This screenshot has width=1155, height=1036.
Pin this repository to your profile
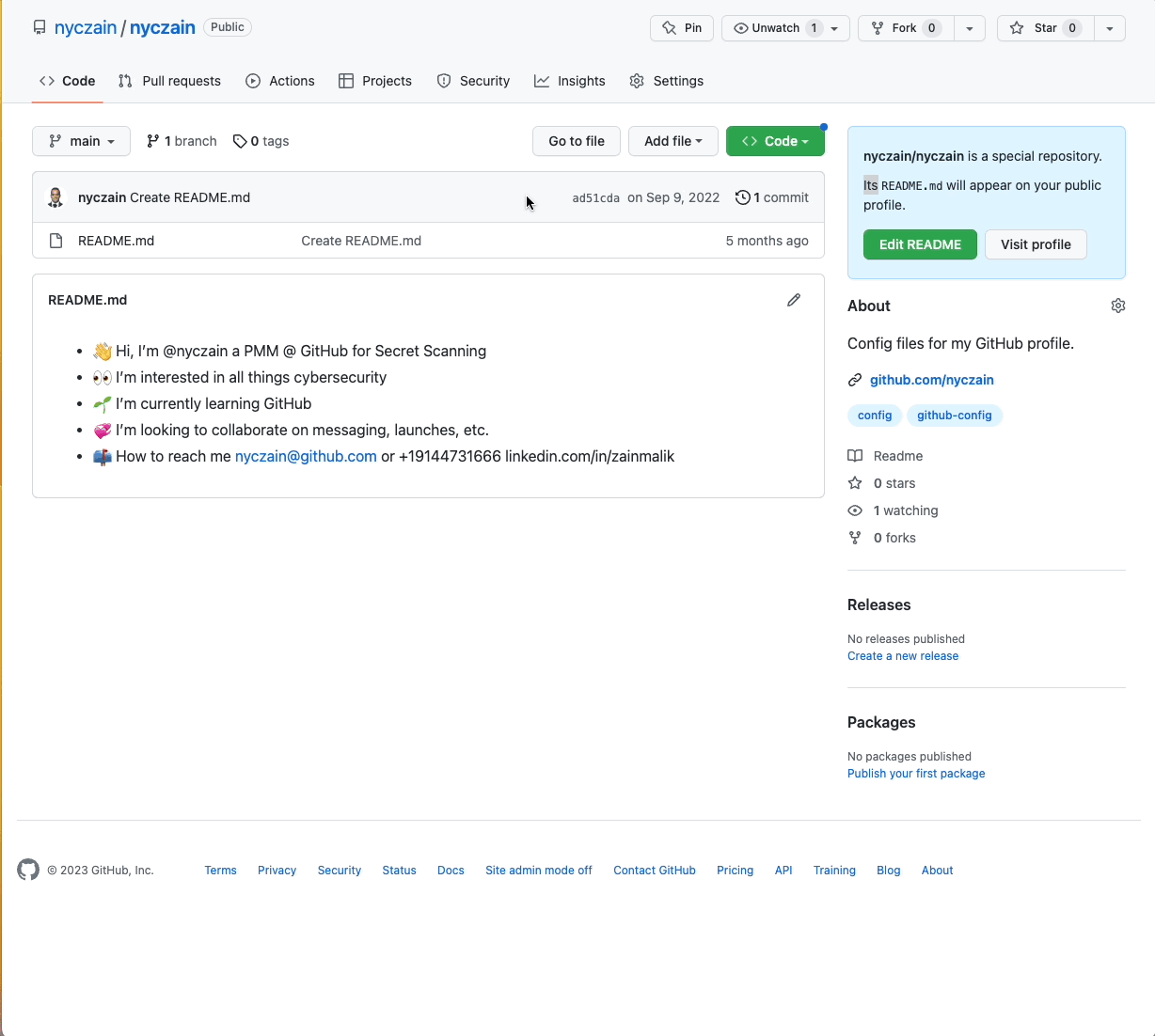click(682, 28)
